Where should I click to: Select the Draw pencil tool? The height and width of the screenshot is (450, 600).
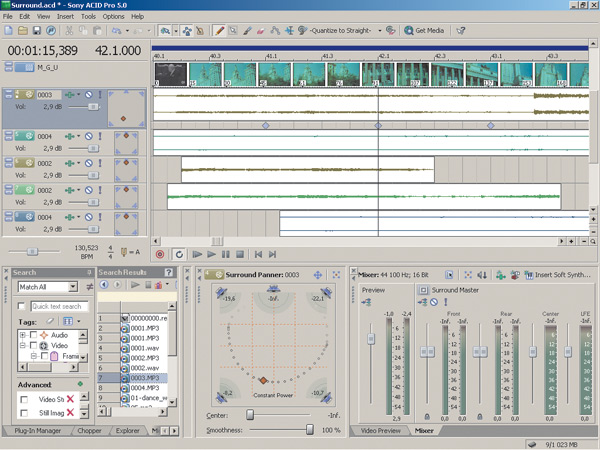(219, 31)
